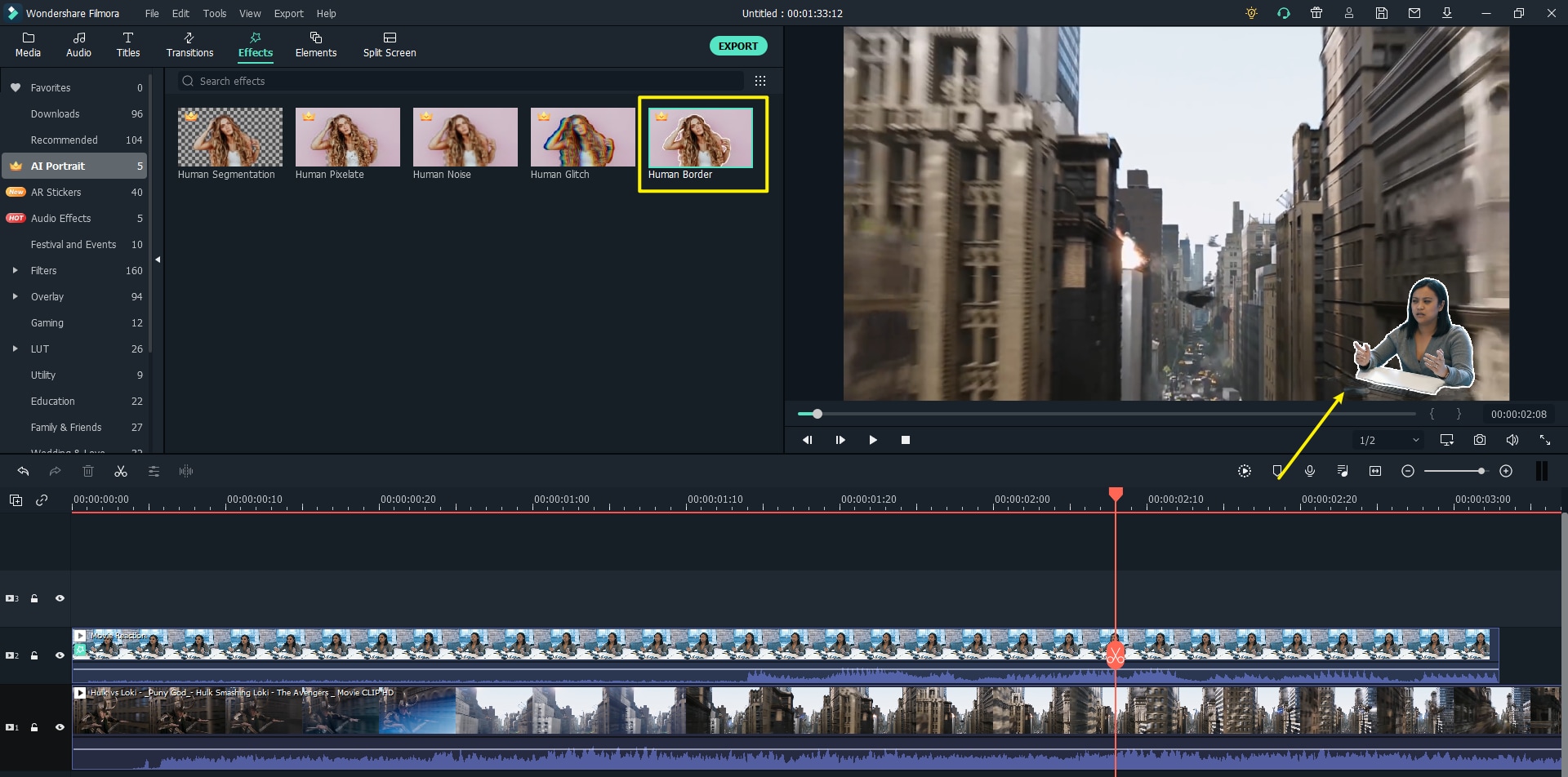Click the Search effects field
1568x777 pixels.
pos(461,81)
